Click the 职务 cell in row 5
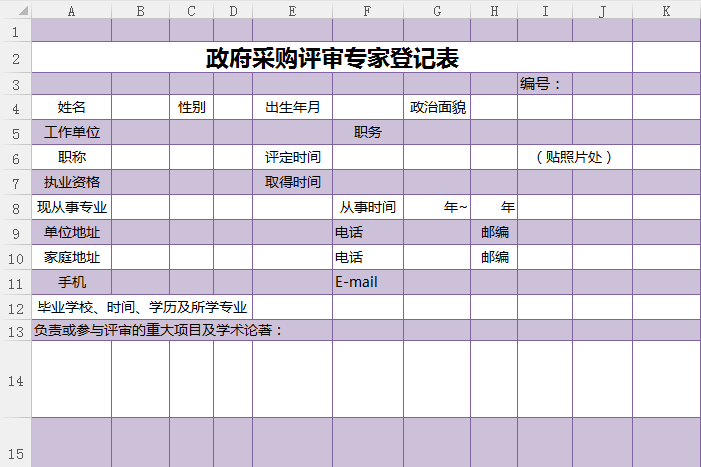 367,132
